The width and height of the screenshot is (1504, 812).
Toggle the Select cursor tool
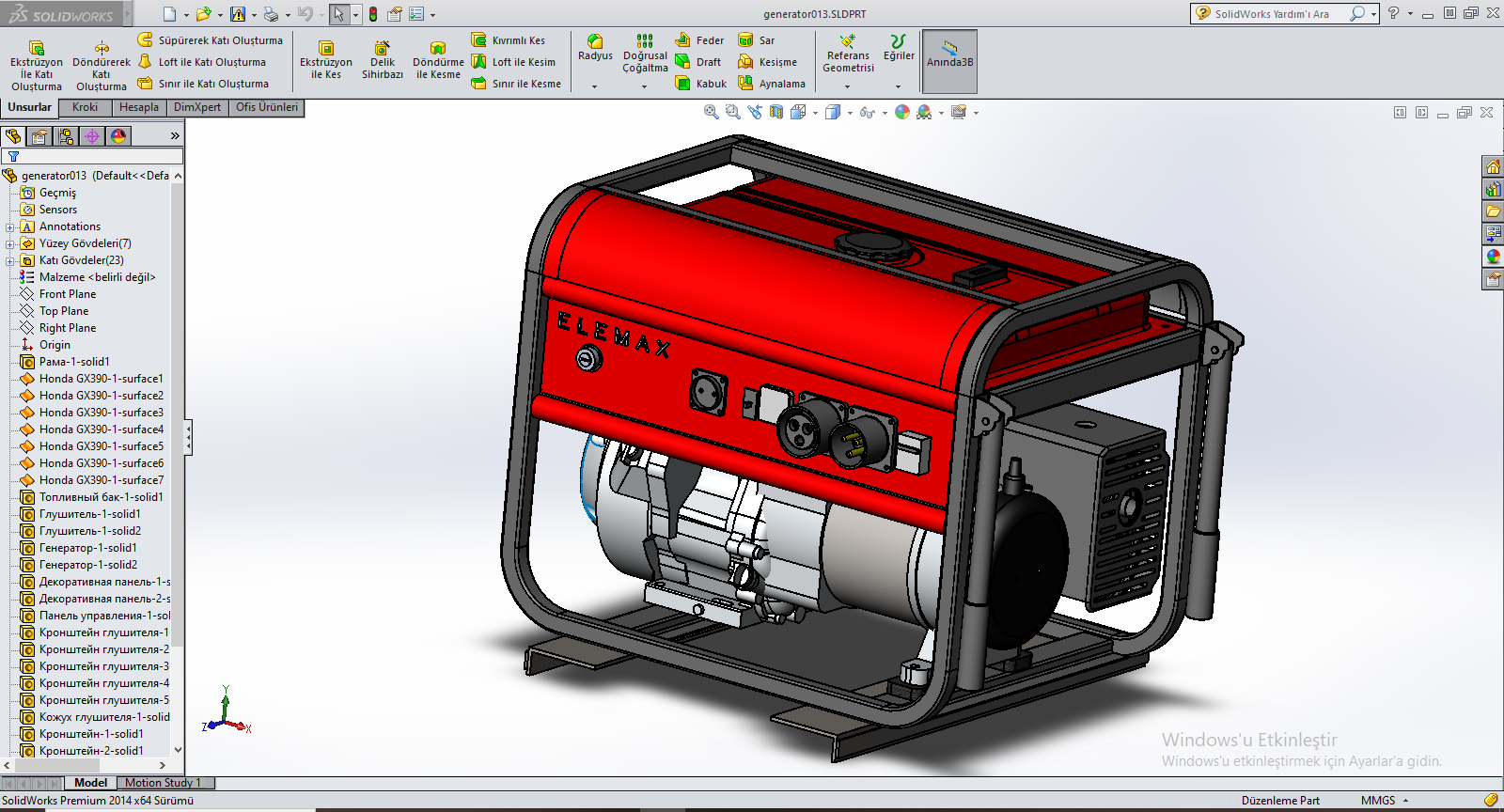(338, 14)
